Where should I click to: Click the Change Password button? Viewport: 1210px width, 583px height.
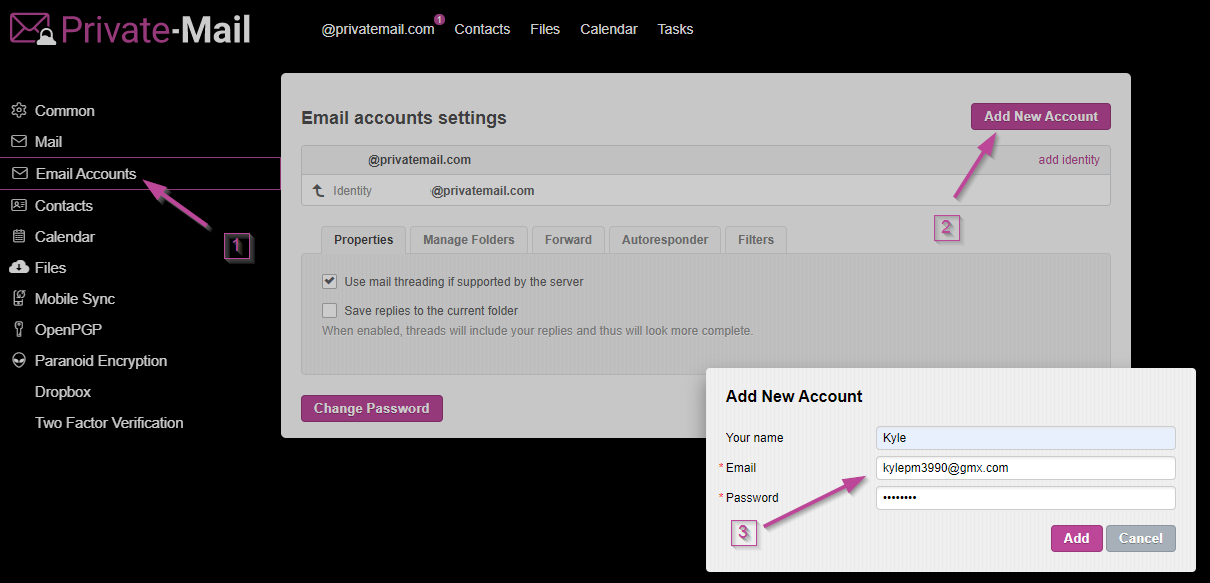tap(371, 408)
